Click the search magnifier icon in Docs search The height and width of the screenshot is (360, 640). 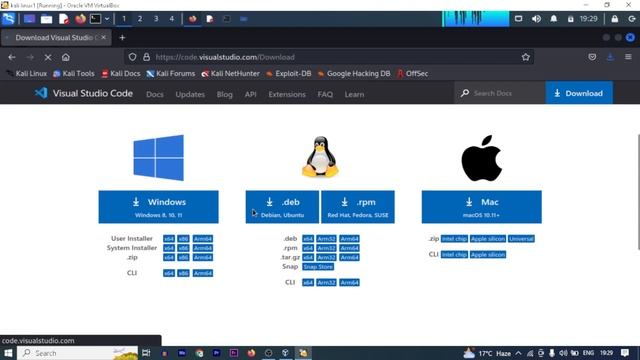point(465,93)
